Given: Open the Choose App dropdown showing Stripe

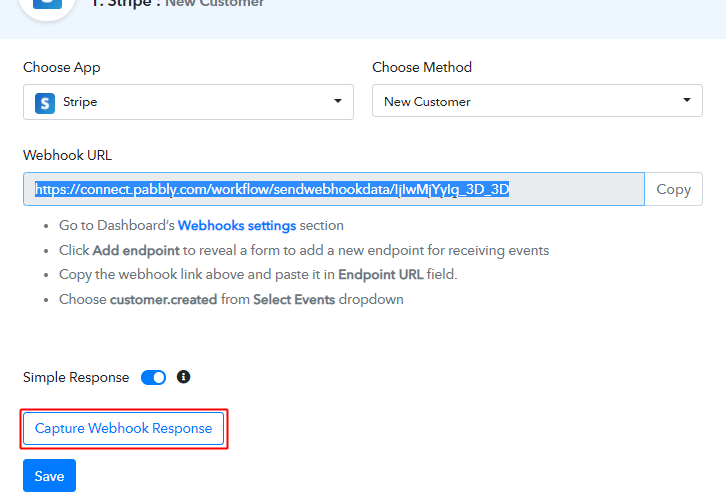Looking at the screenshot, I should (188, 102).
